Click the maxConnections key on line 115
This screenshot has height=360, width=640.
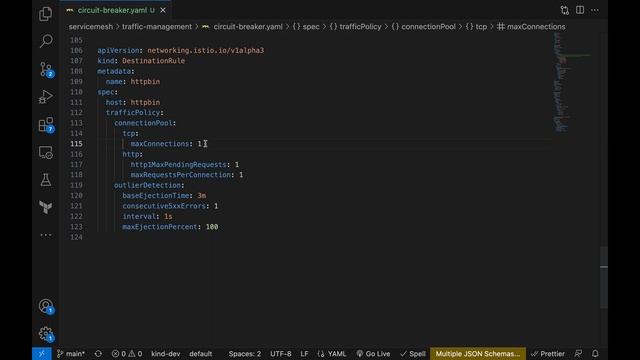pyautogui.click(x=160, y=144)
